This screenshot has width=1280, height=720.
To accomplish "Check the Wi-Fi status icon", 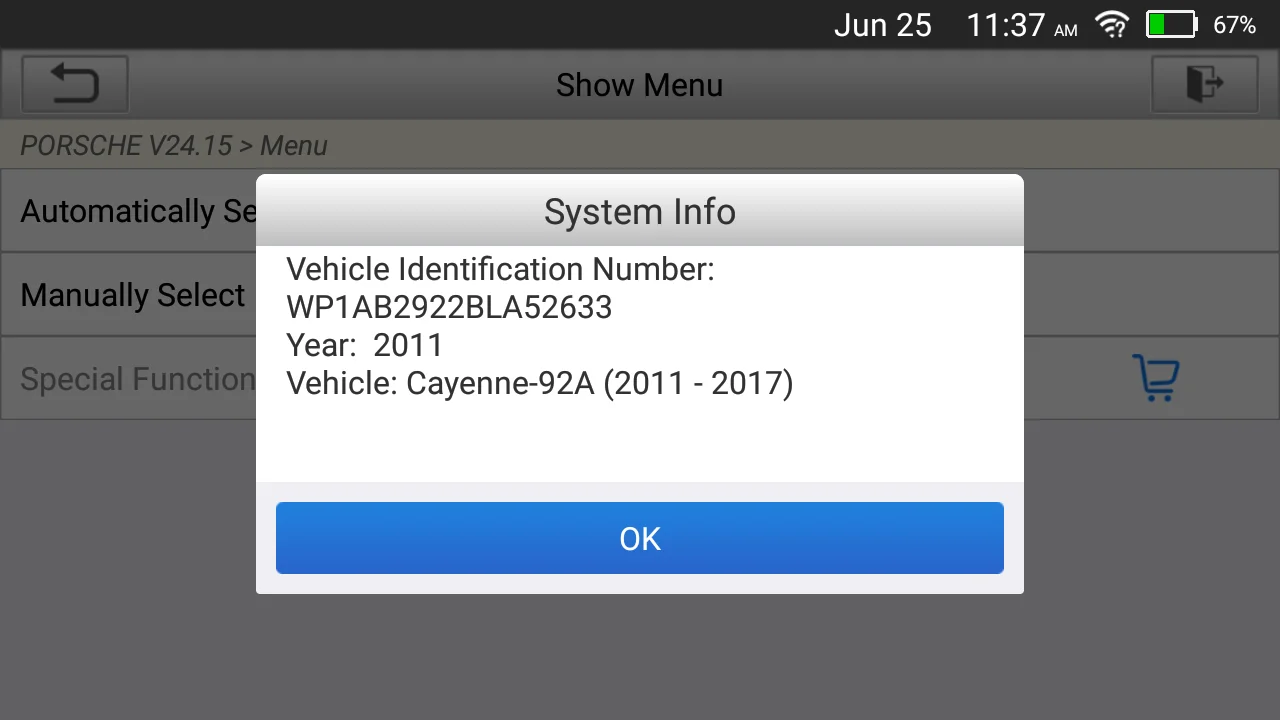I will point(1113,25).
